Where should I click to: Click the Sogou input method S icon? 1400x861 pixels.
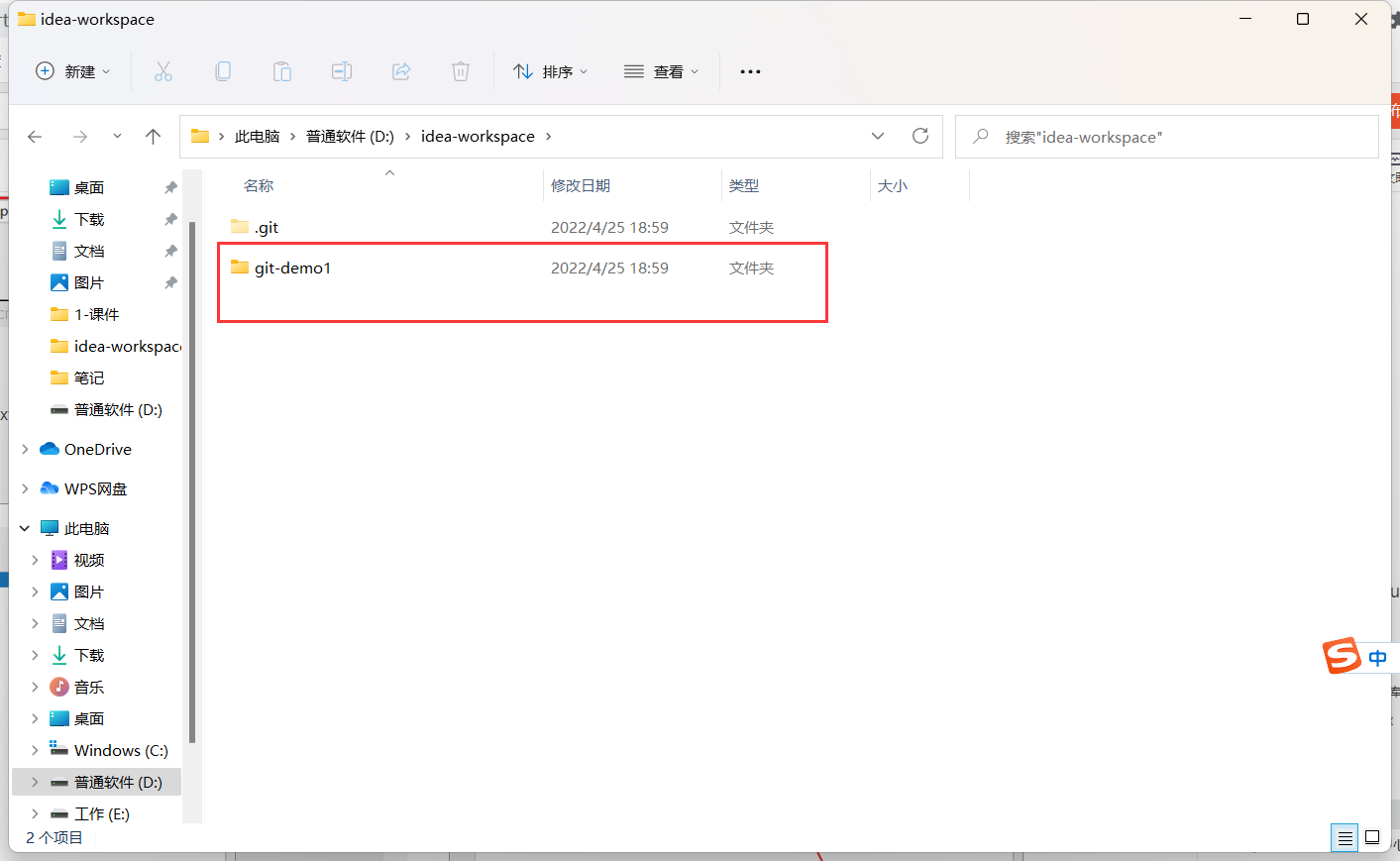(1343, 656)
